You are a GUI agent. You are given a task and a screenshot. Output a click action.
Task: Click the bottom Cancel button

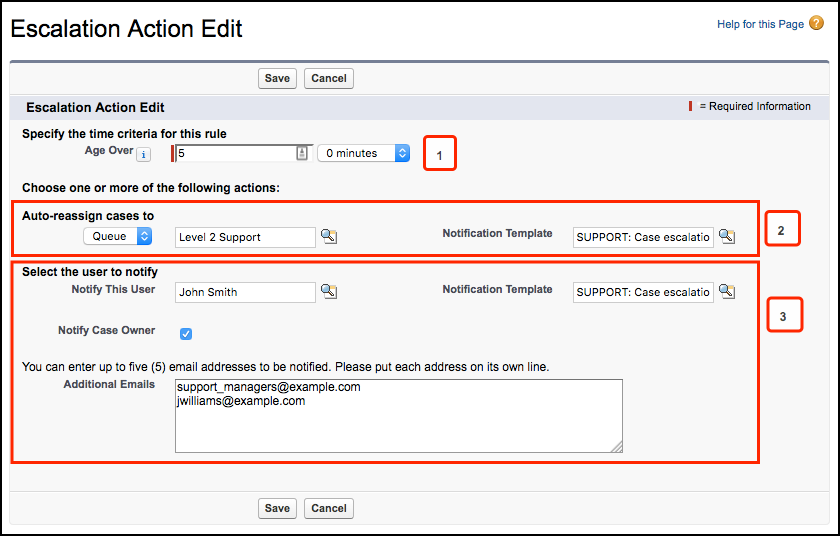pyautogui.click(x=329, y=508)
